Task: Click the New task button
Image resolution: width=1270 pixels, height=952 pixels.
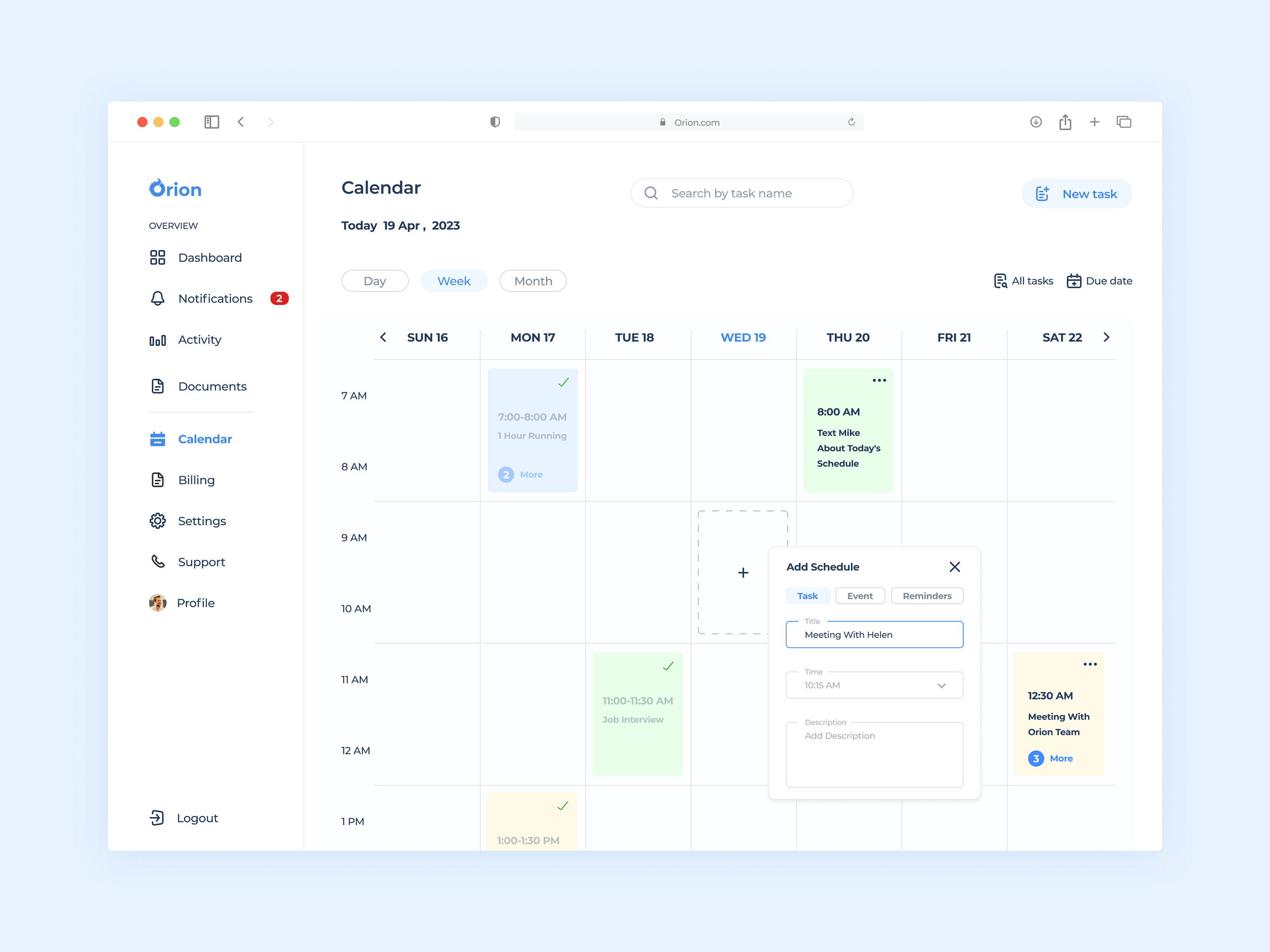Action: [1078, 193]
